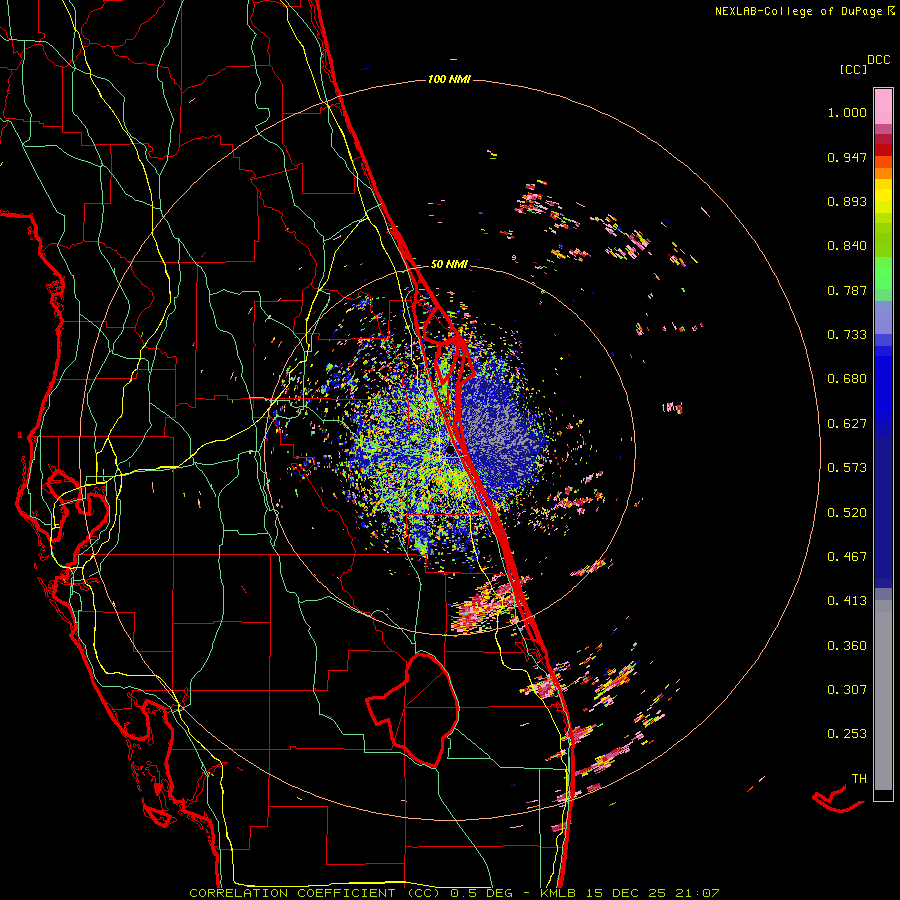This screenshot has width=900, height=900.
Task: Click the 0.627 legend value
Action: pos(847,424)
